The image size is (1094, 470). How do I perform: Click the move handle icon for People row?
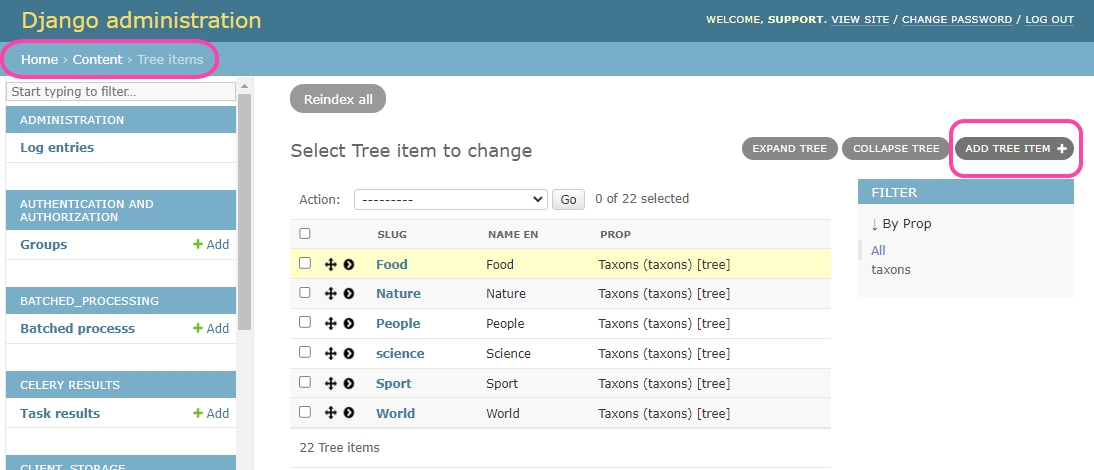click(331, 324)
